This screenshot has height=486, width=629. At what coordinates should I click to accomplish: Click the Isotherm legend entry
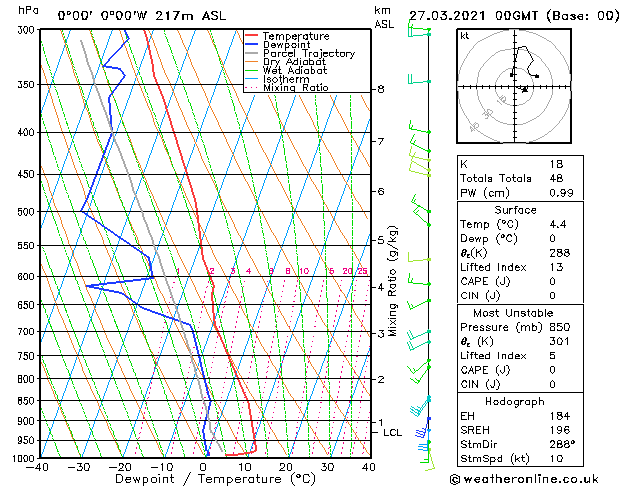pos(286,79)
